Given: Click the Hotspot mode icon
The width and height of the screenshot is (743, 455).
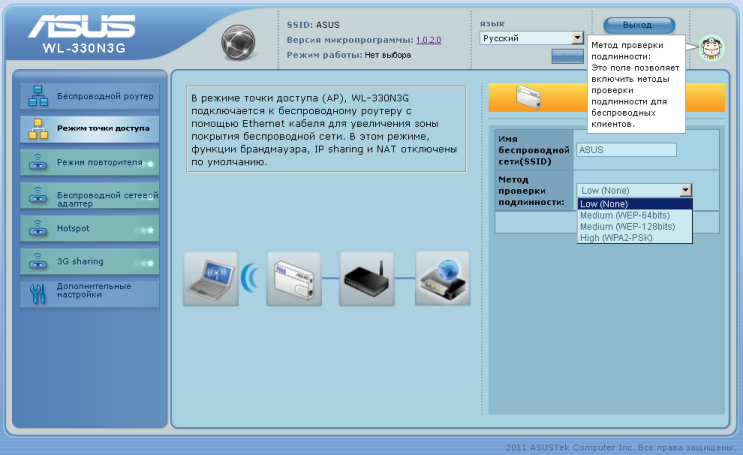Looking at the screenshot, I should (38, 228).
